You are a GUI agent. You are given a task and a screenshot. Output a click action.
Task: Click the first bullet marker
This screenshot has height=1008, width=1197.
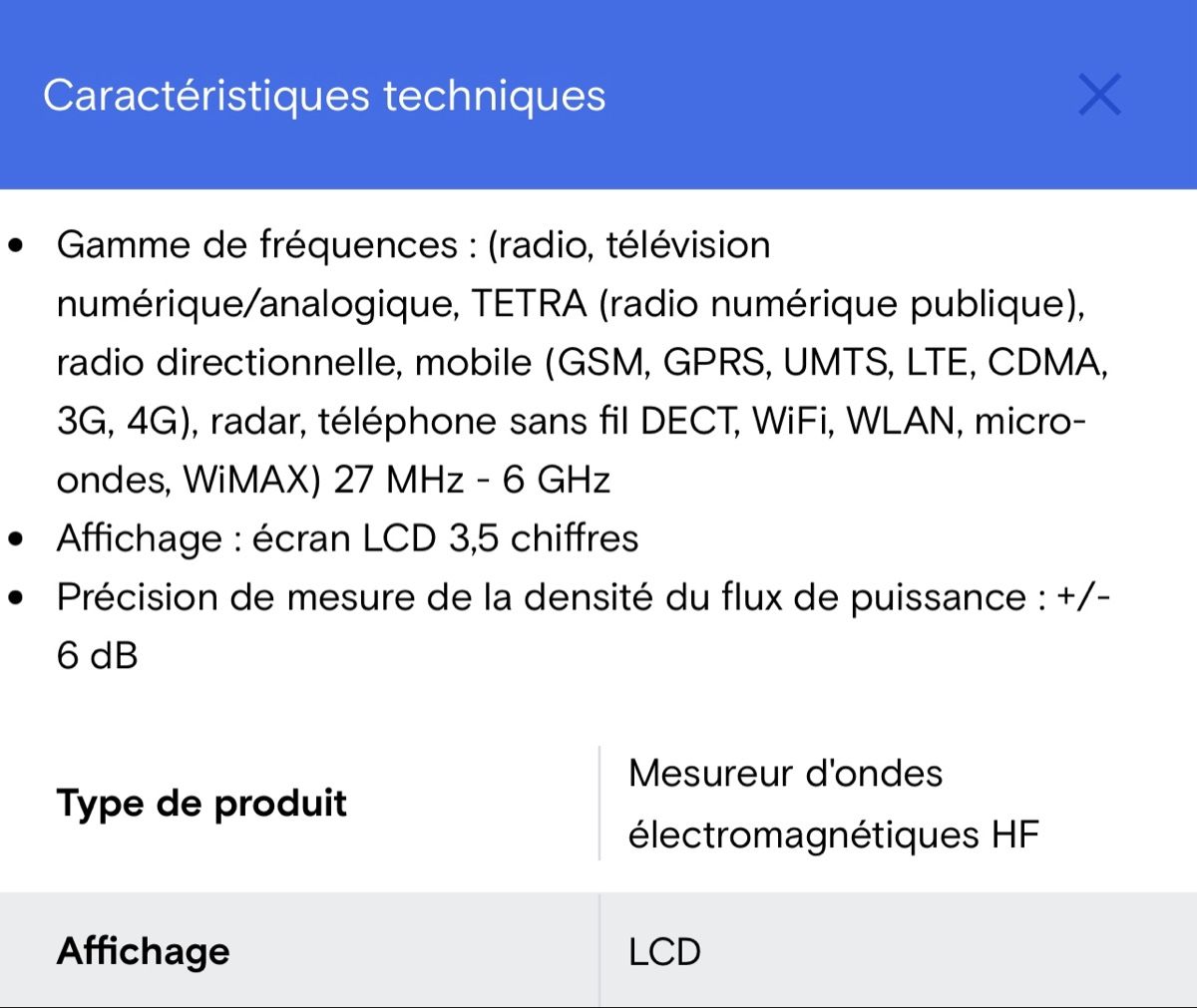pos(14,242)
